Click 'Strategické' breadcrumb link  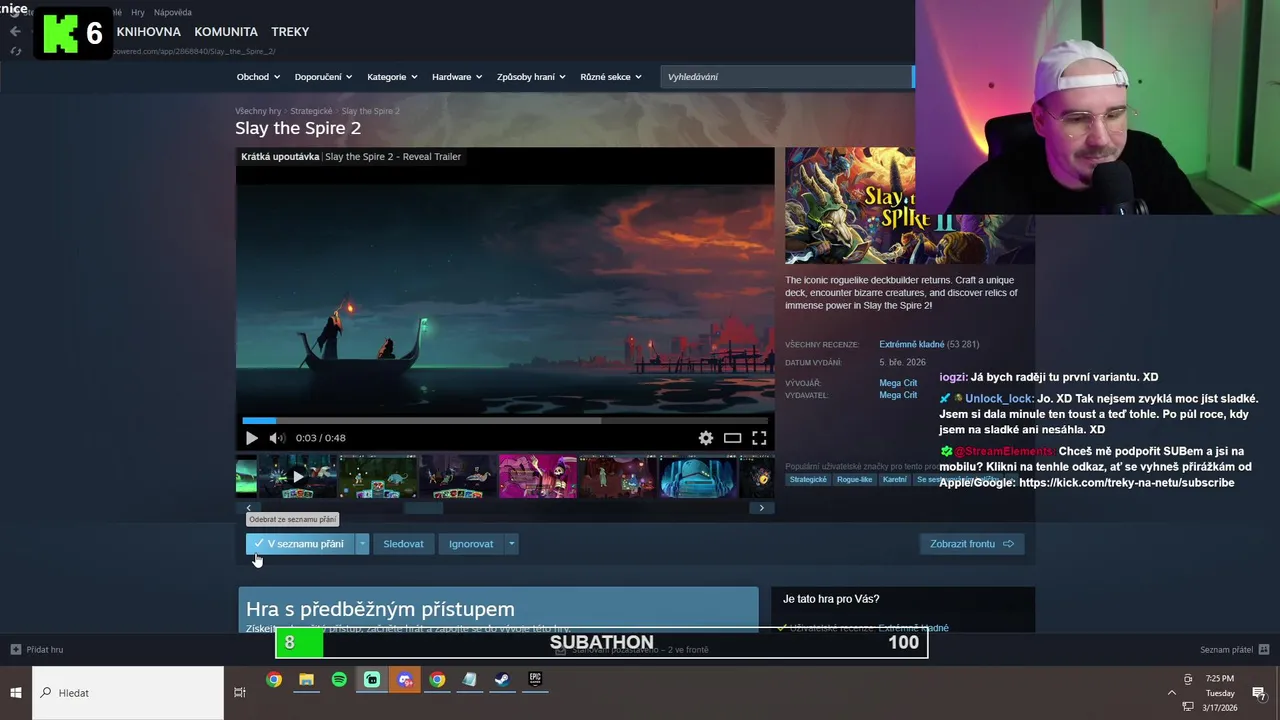pyautogui.click(x=311, y=111)
